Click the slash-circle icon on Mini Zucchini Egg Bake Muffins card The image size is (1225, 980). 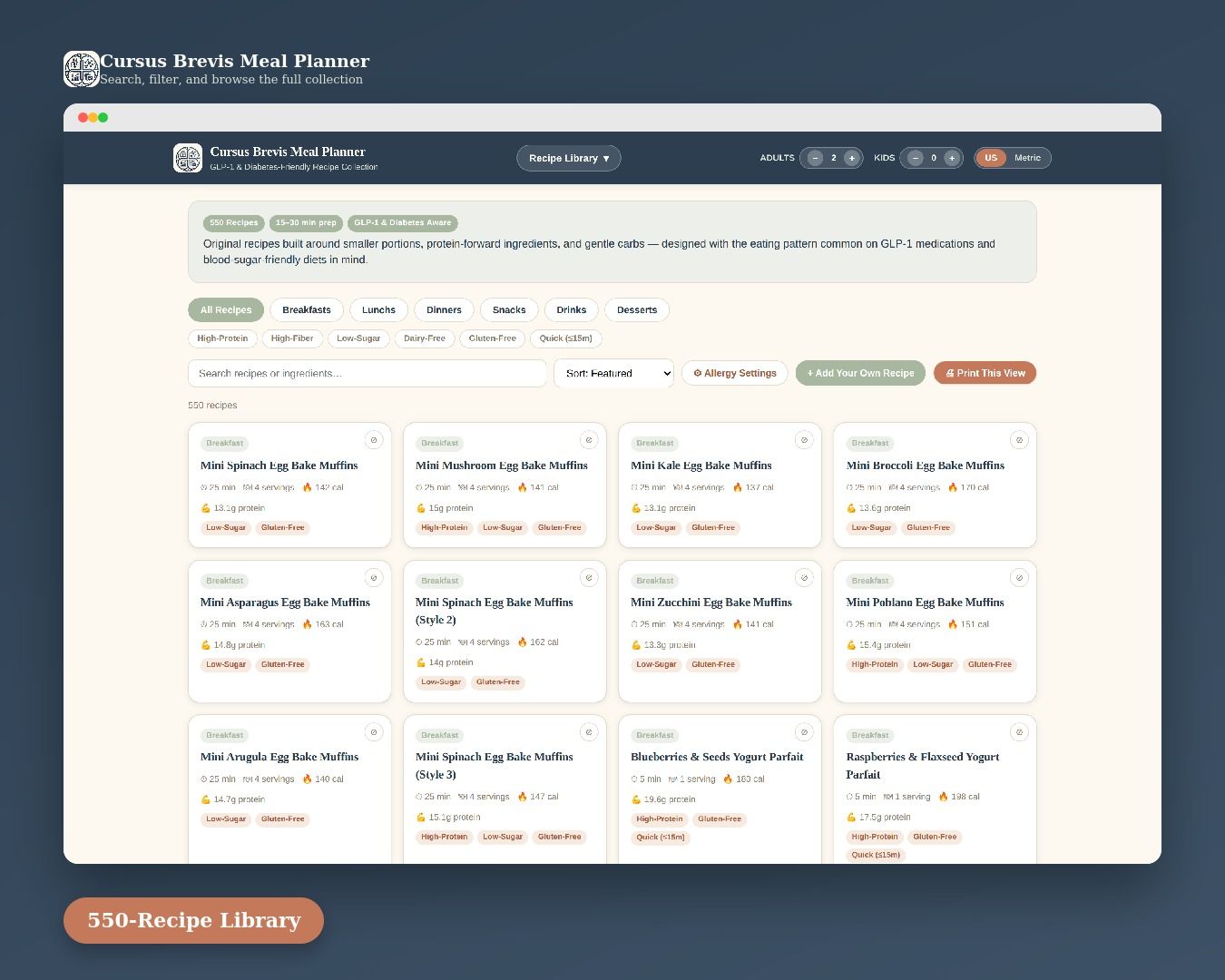pos(804,577)
